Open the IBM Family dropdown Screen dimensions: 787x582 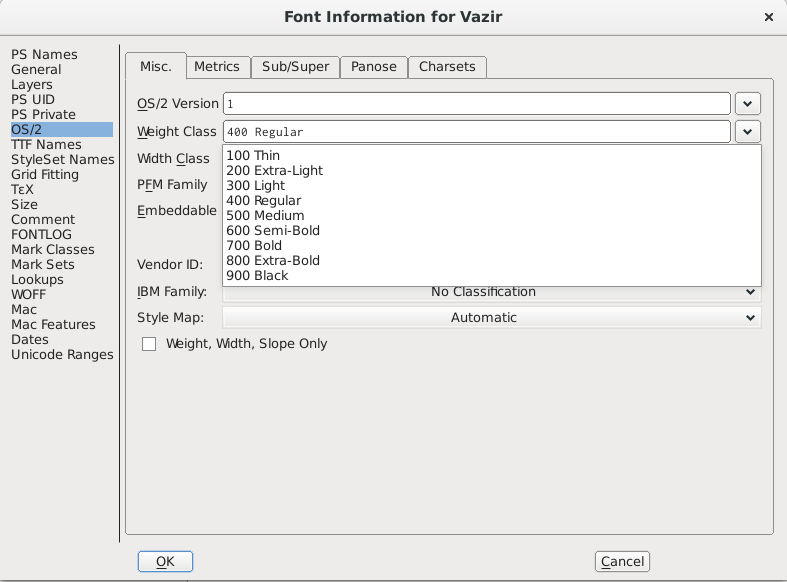pos(492,293)
